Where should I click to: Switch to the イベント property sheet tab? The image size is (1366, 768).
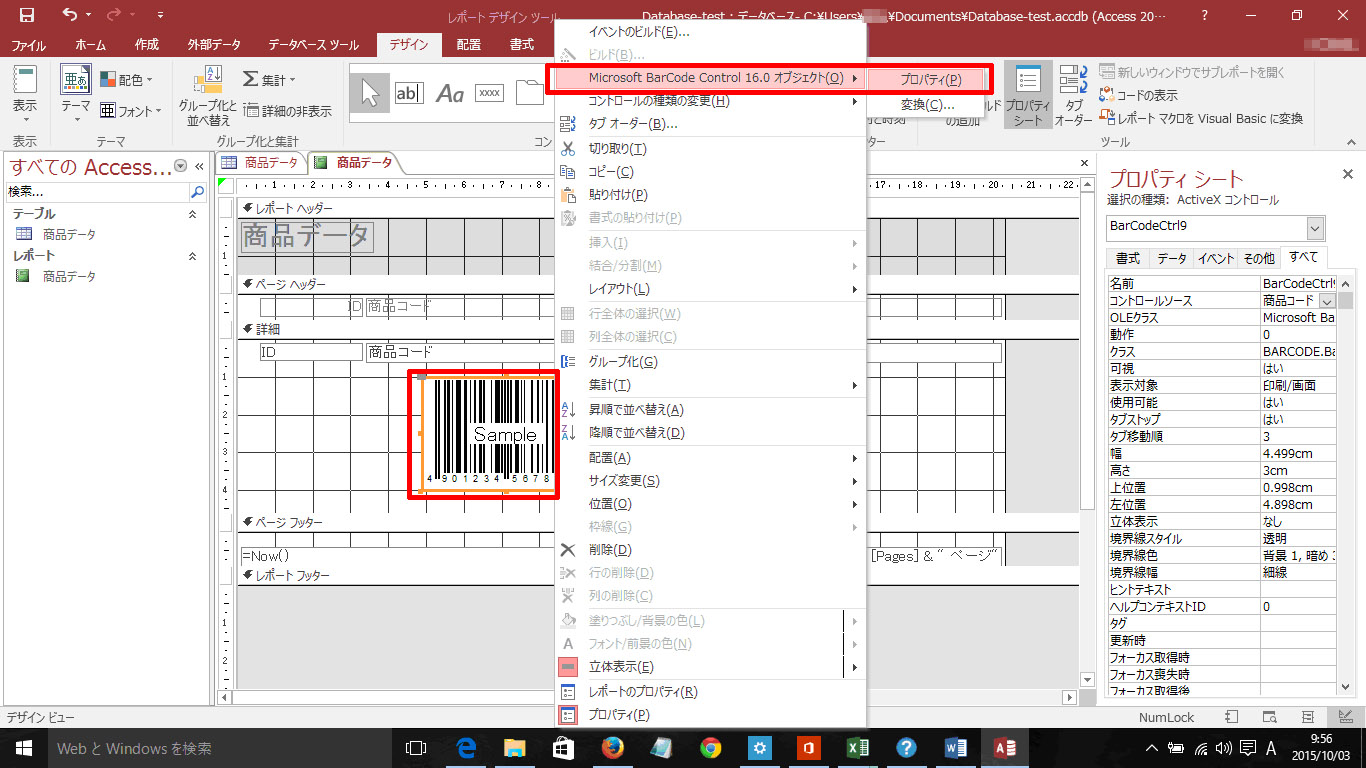pyautogui.click(x=1216, y=258)
